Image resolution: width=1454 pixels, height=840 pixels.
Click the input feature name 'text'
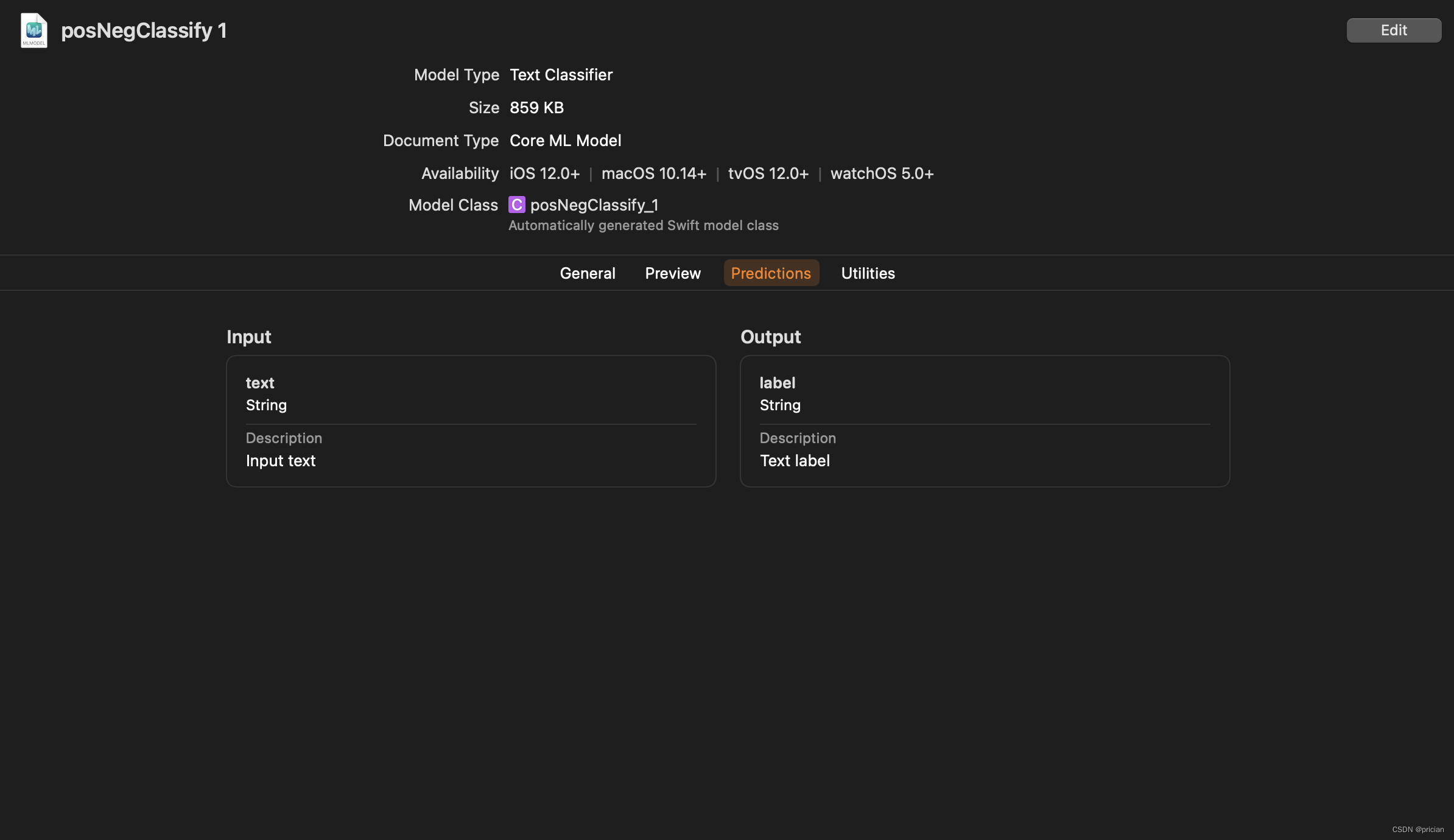(x=260, y=383)
